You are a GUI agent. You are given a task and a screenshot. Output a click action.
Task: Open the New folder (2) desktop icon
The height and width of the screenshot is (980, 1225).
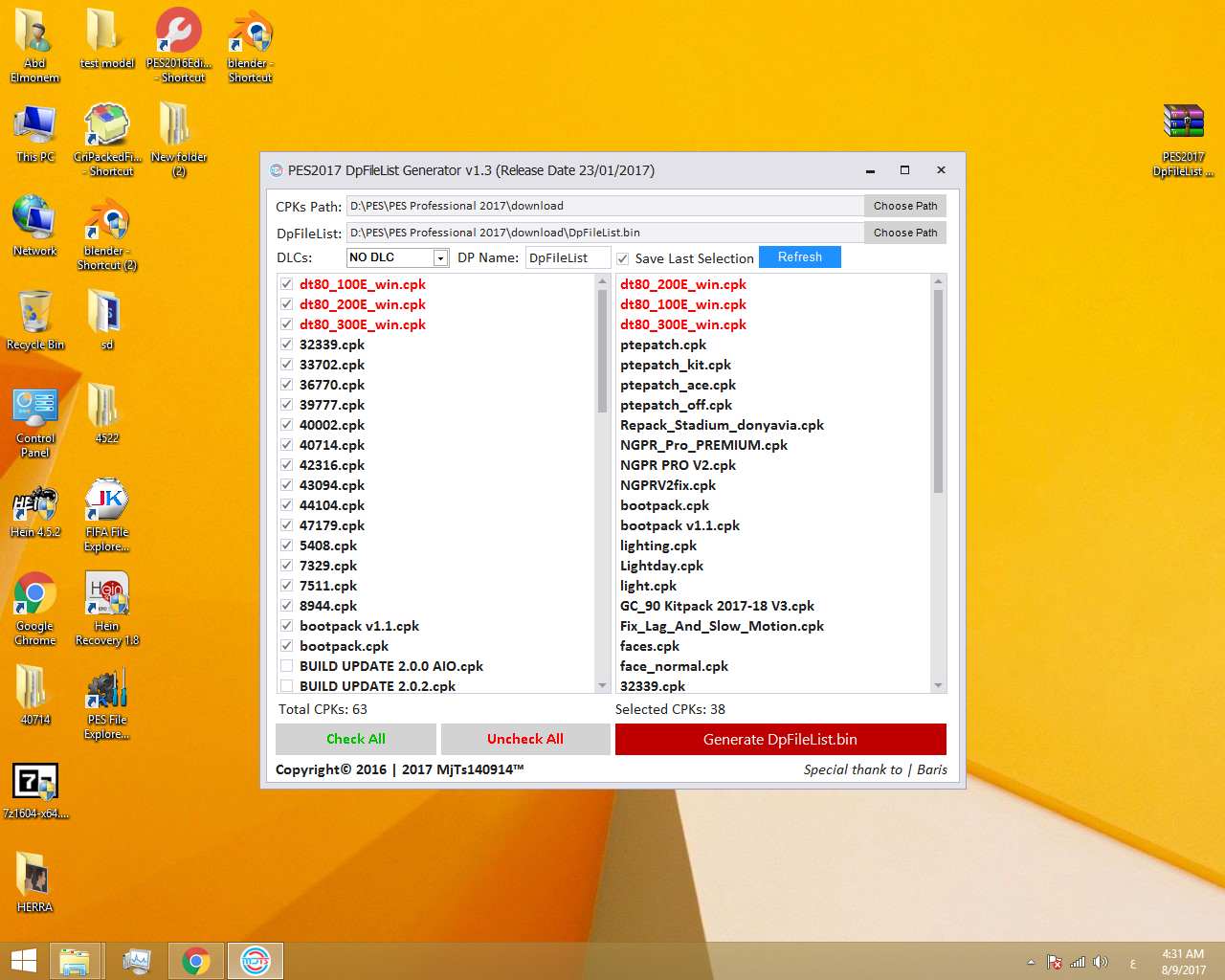pos(178,139)
